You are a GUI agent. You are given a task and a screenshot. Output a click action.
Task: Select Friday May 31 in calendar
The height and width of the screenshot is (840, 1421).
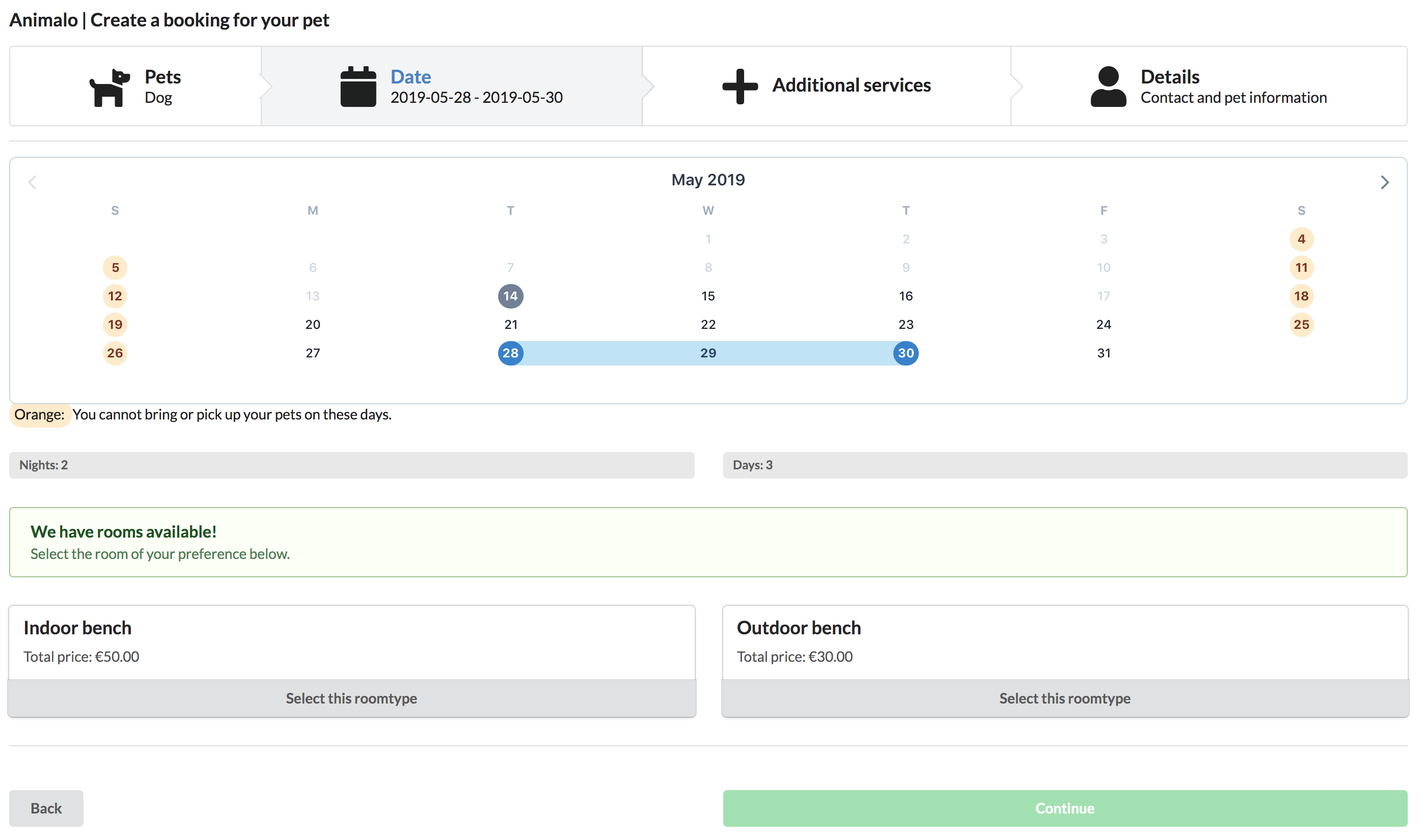coord(1103,353)
